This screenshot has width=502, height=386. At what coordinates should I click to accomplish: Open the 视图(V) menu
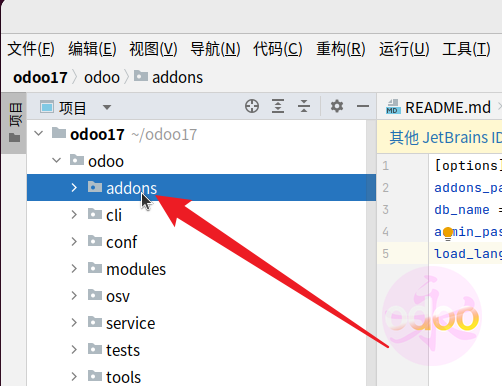coord(153,49)
